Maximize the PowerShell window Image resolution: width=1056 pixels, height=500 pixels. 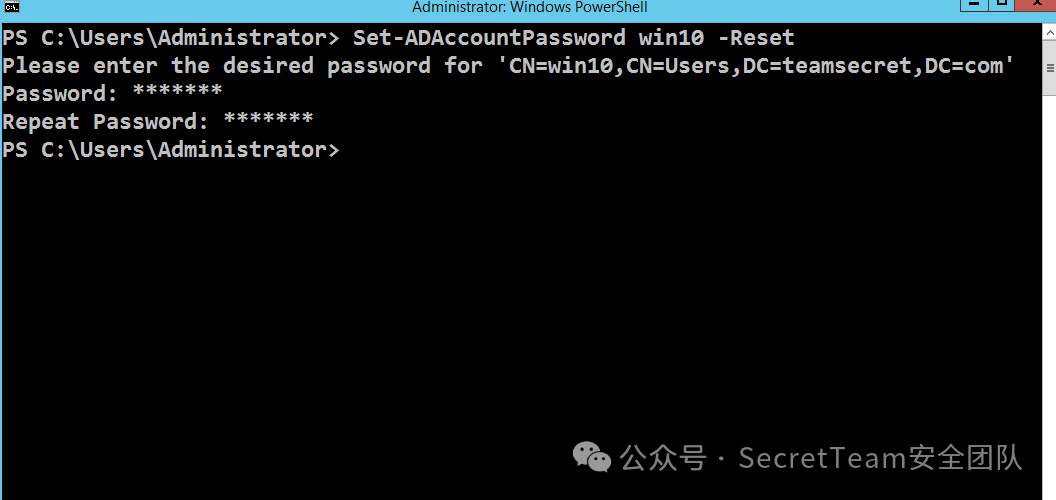click(1000, 6)
